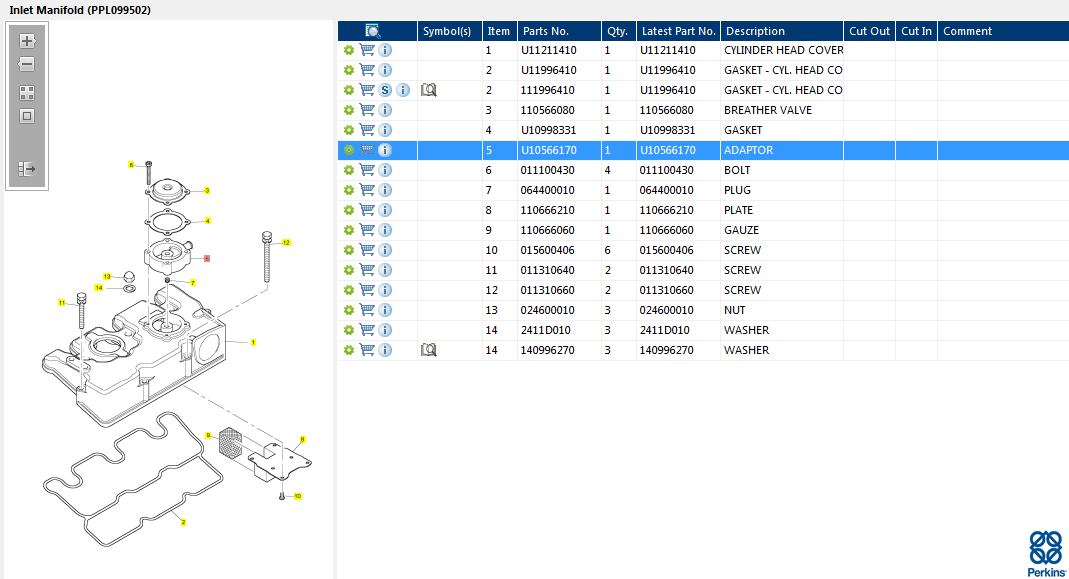The height and width of the screenshot is (579, 1069).
Task: Click Cut Out column header
Action: point(869,31)
